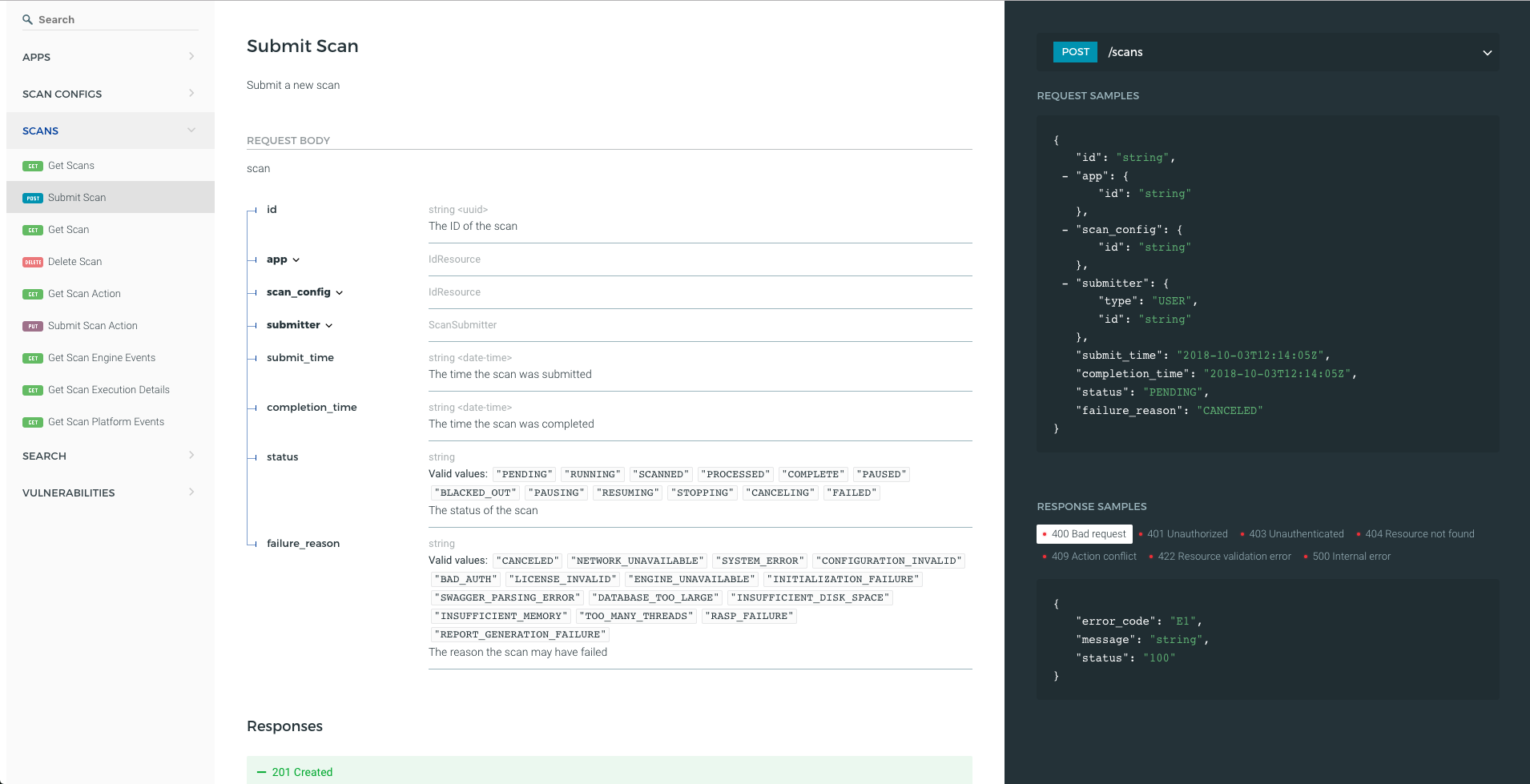Click the search magnifier icon
The image size is (1530, 784).
27,19
